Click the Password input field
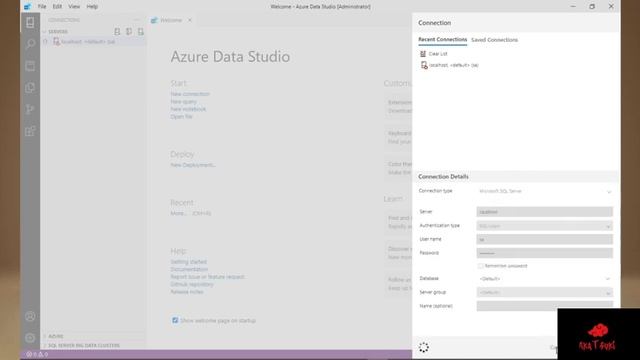The image size is (640, 360). pos(544,253)
